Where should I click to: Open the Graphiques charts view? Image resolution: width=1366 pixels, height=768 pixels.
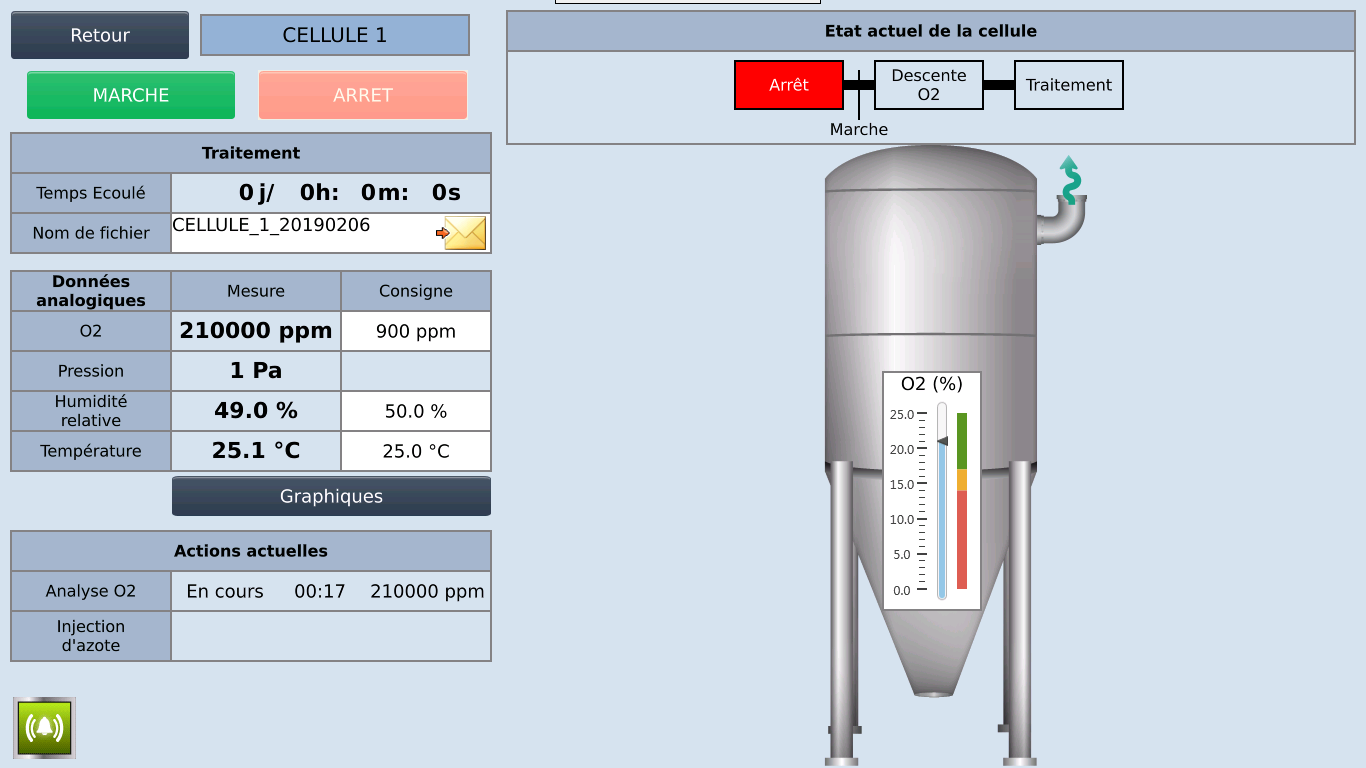331,496
